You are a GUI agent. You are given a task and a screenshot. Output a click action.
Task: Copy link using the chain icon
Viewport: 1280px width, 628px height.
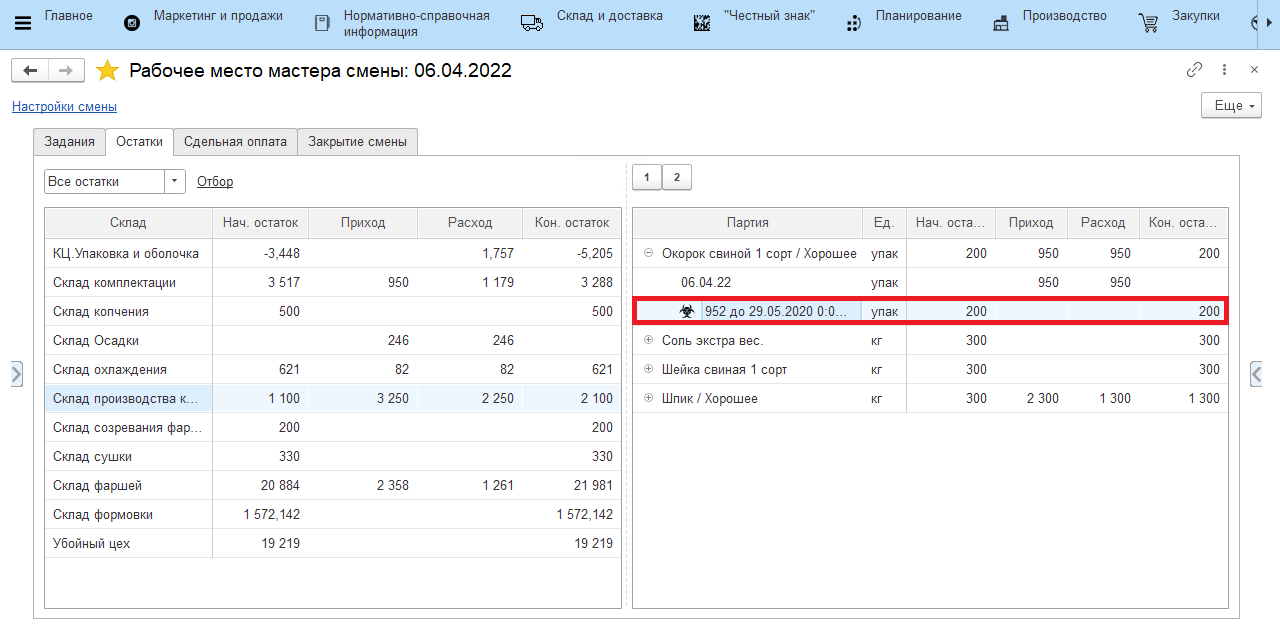1194,70
